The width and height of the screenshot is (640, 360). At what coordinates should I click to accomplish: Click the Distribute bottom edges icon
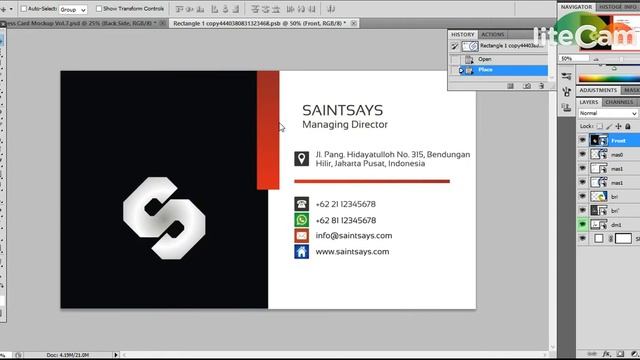(x=276, y=9)
